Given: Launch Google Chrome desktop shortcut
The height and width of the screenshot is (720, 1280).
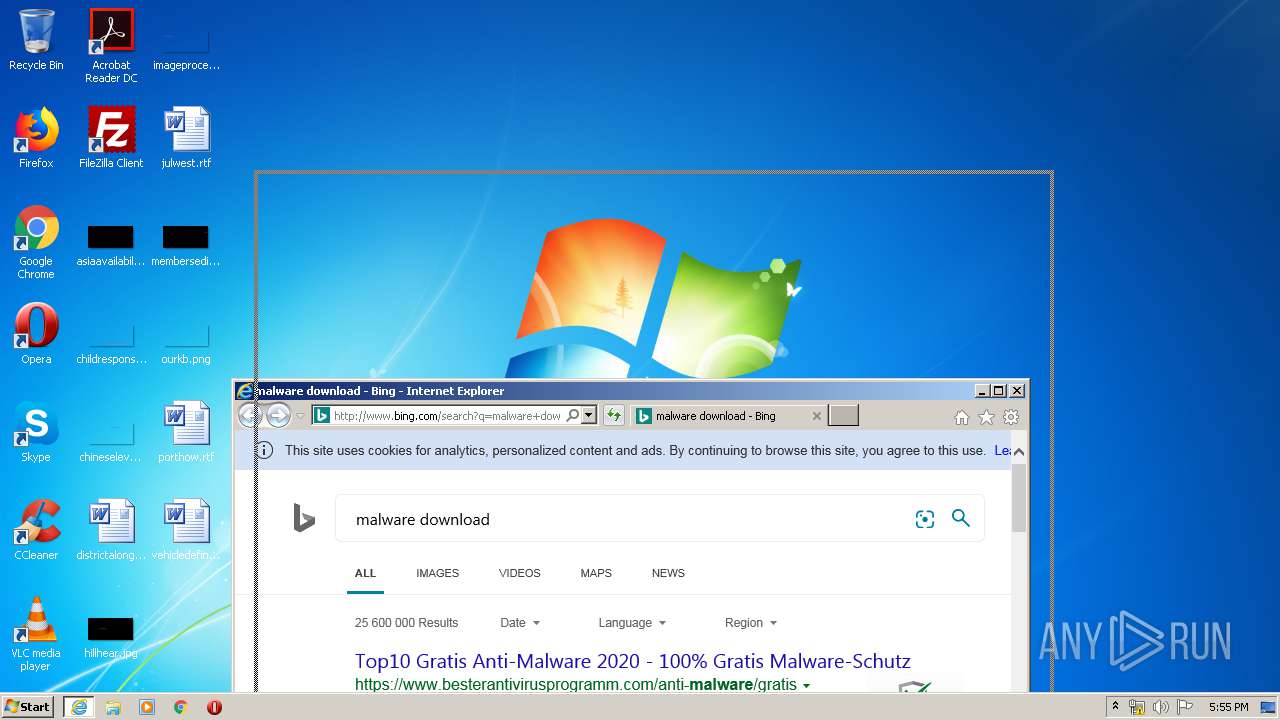Looking at the screenshot, I should [36, 242].
